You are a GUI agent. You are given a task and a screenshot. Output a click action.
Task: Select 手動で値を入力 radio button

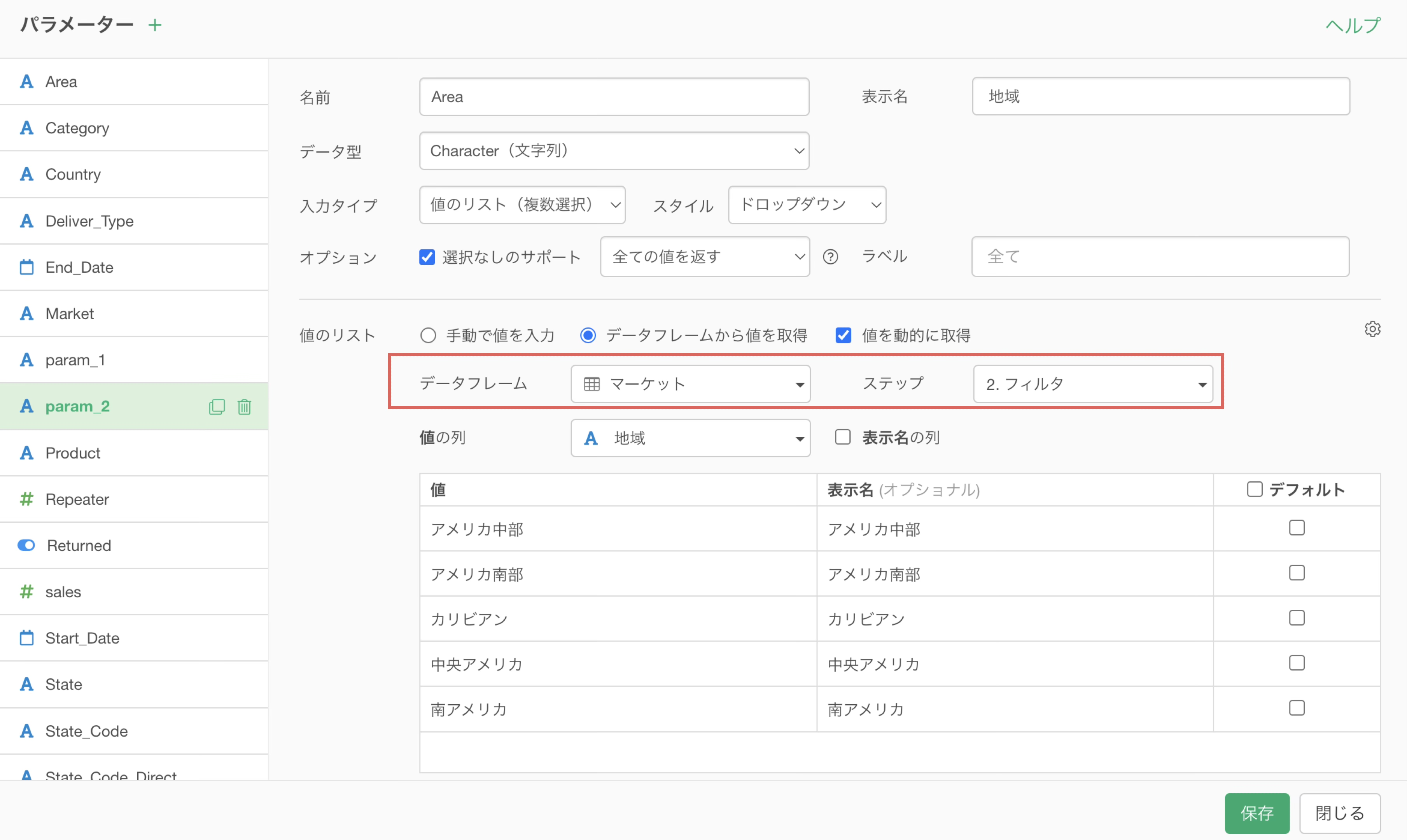429,336
